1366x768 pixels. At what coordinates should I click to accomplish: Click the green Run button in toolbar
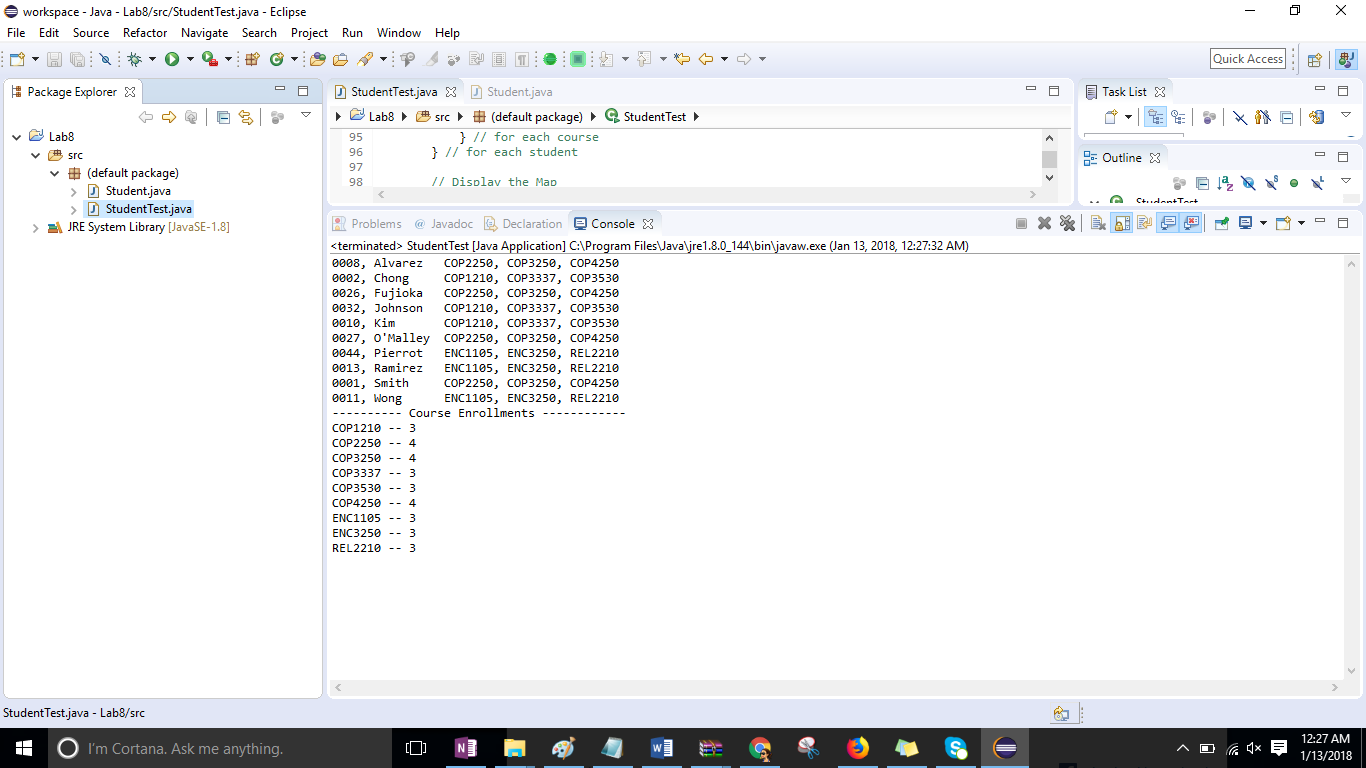(172, 59)
